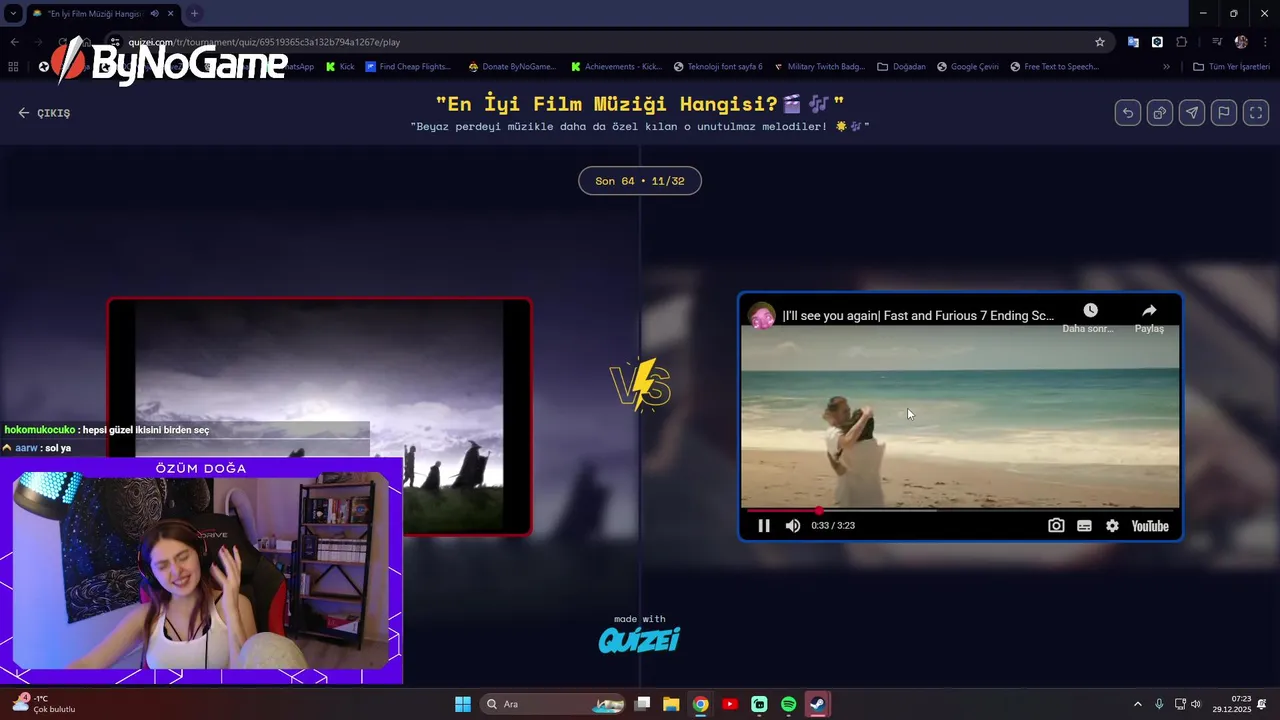Click the flag report icon
The width and height of the screenshot is (1280, 720).
(1224, 113)
